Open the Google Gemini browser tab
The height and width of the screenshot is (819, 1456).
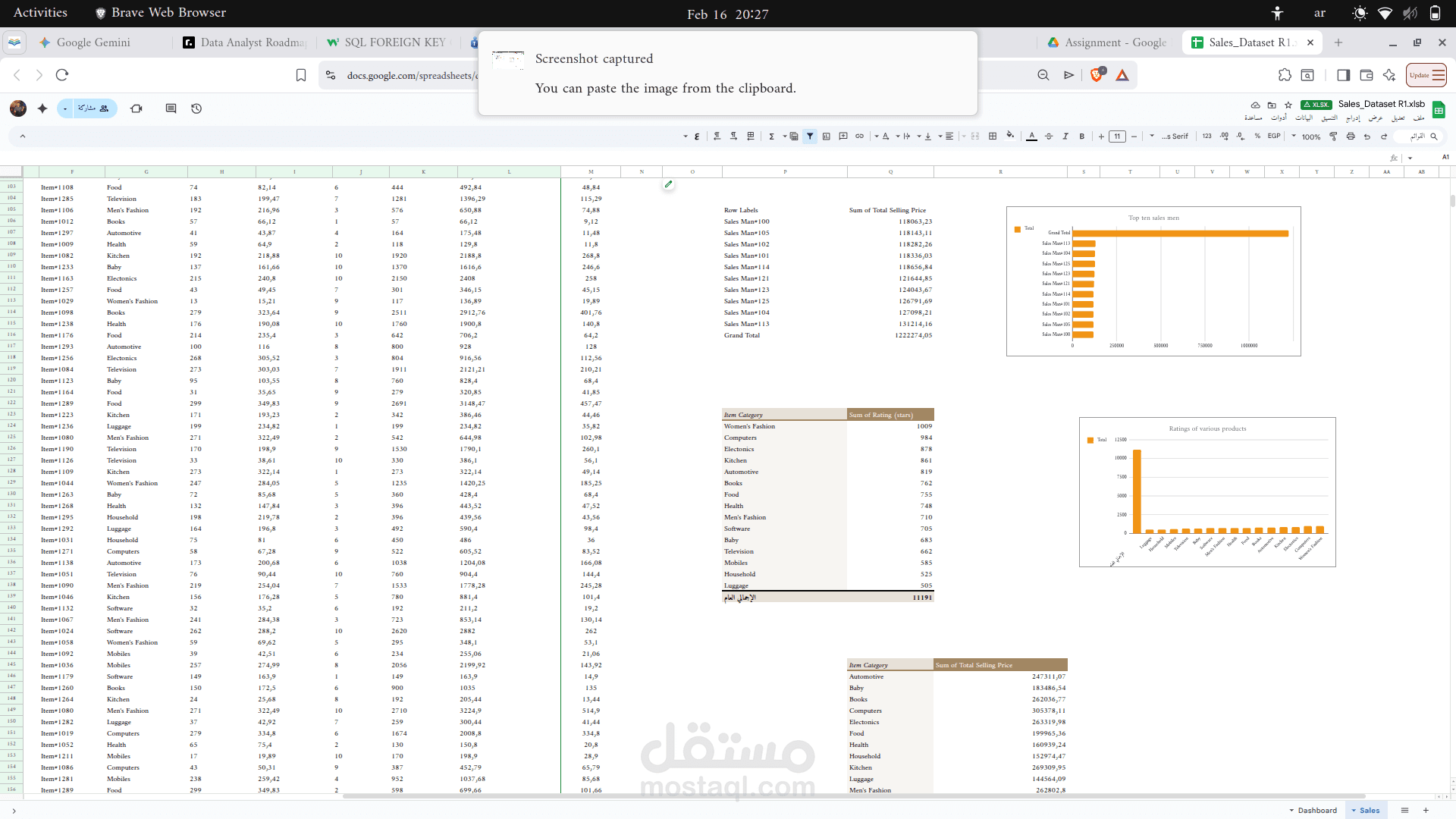click(95, 42)
